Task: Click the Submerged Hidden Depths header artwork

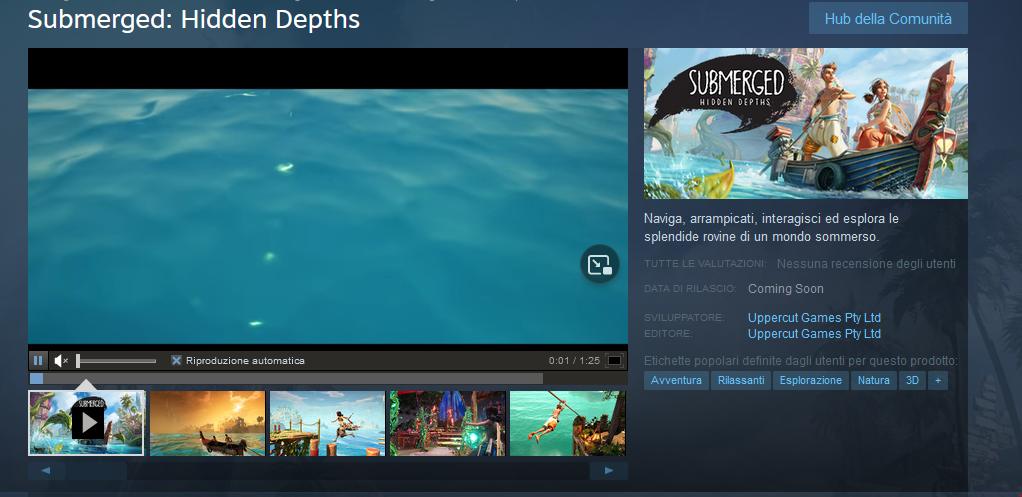Action: [x=806, y=124]
